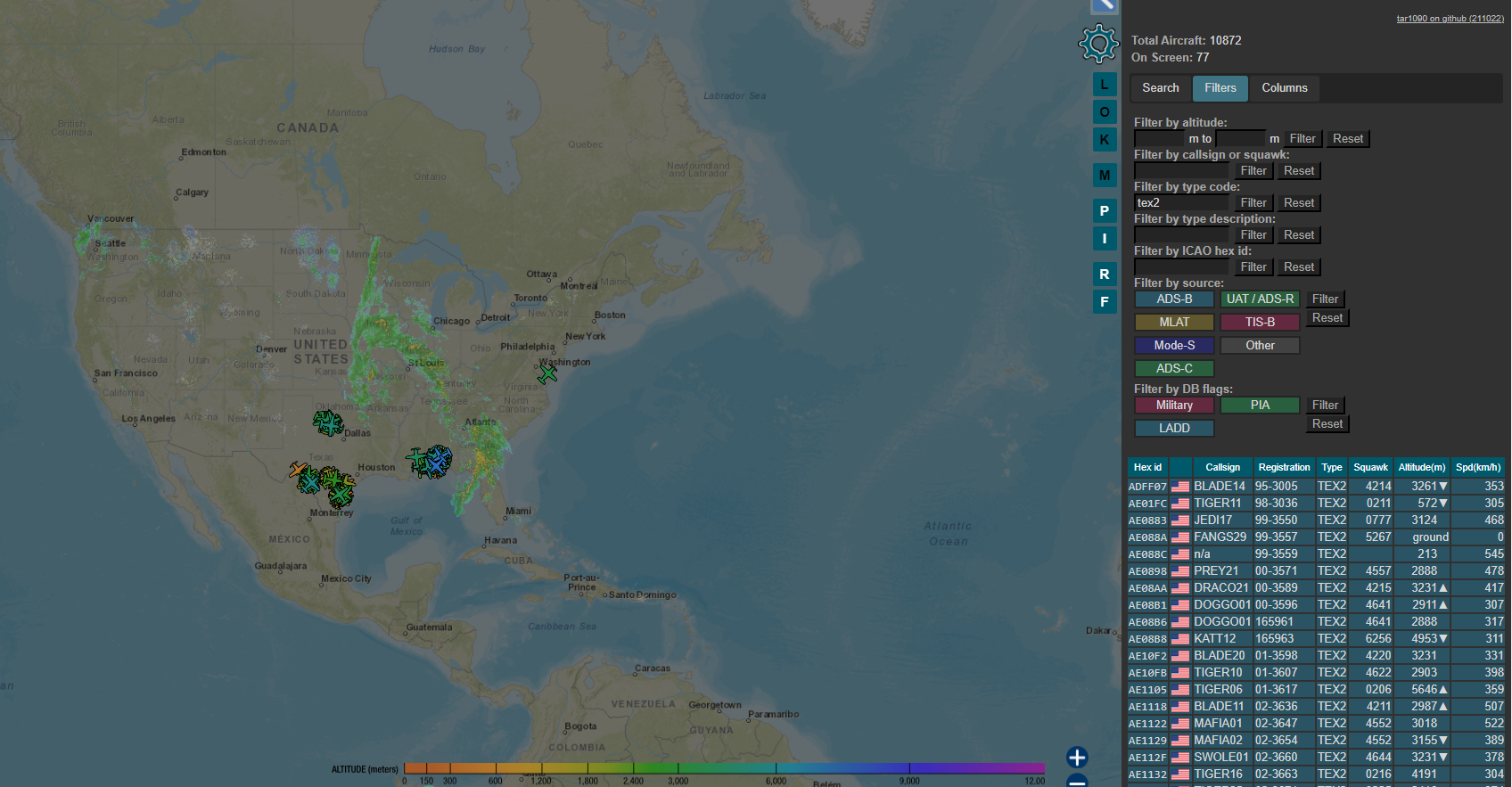Switch to the Columns tab

point(1285,88)
